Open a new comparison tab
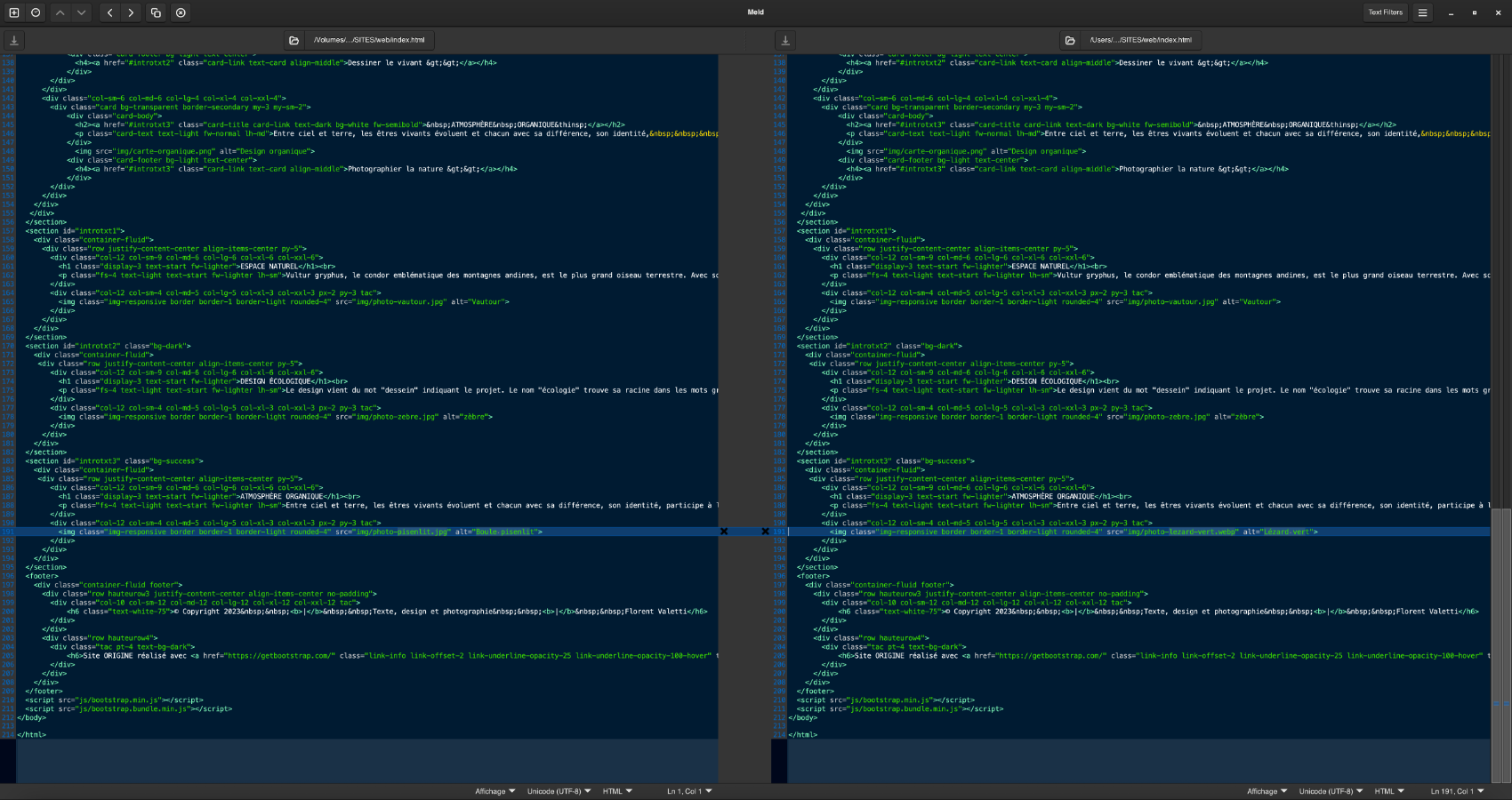The width and height of the screenshot is (1512, 800). coord(13,12)
